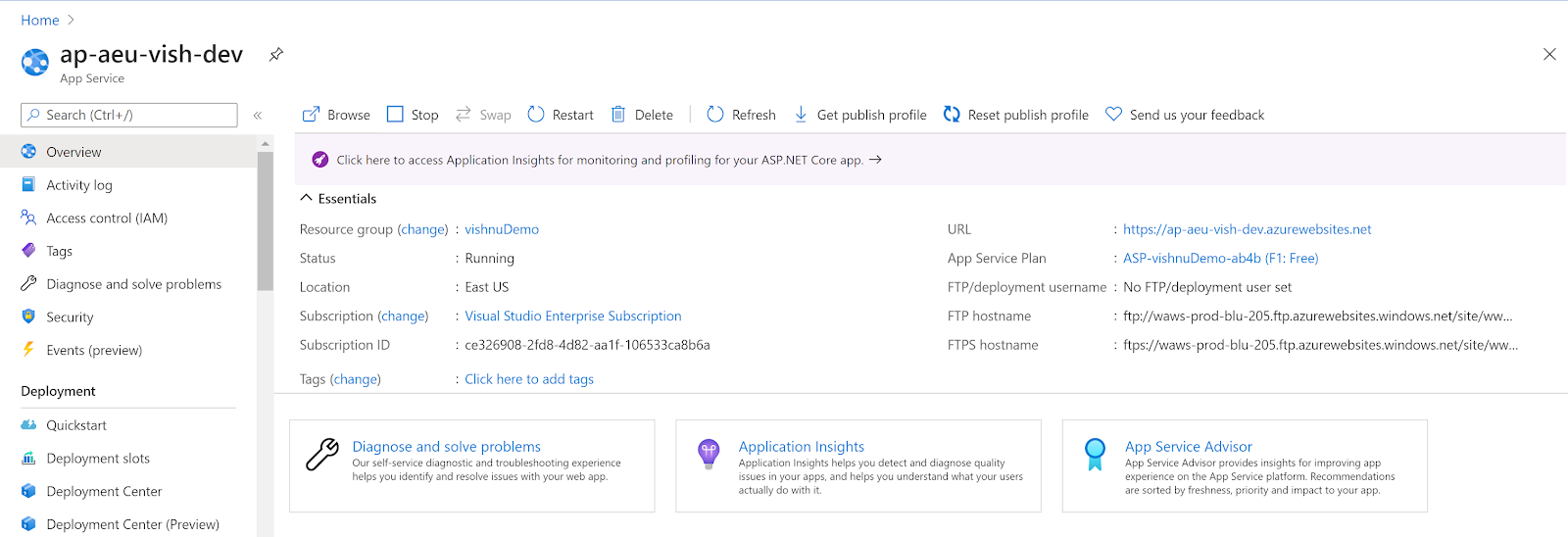Click the wrench icon on Diagnose card
This screenshot has height=537, width=1568.
[322, 455]
